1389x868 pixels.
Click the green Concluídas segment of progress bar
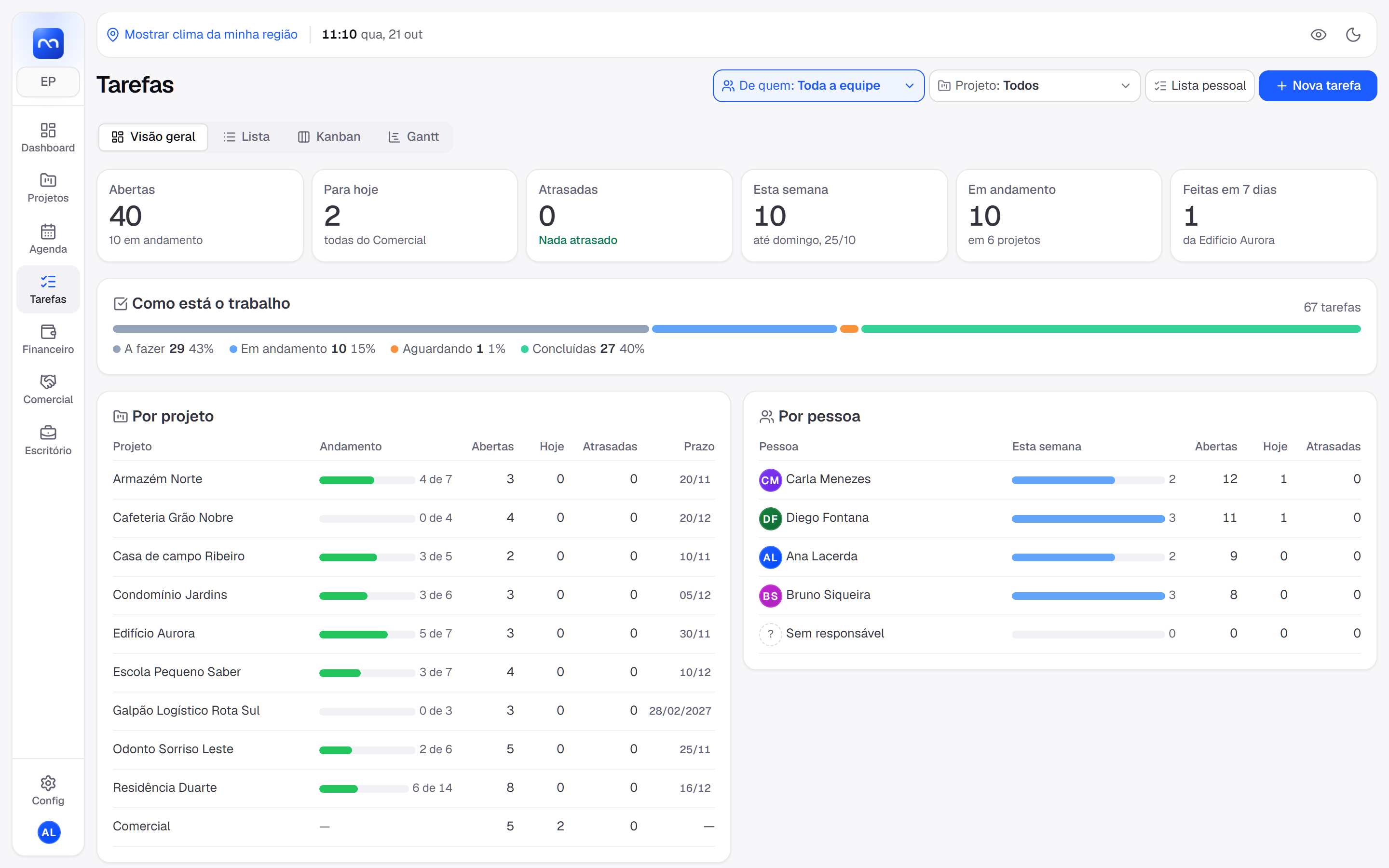pos(1111,329)
